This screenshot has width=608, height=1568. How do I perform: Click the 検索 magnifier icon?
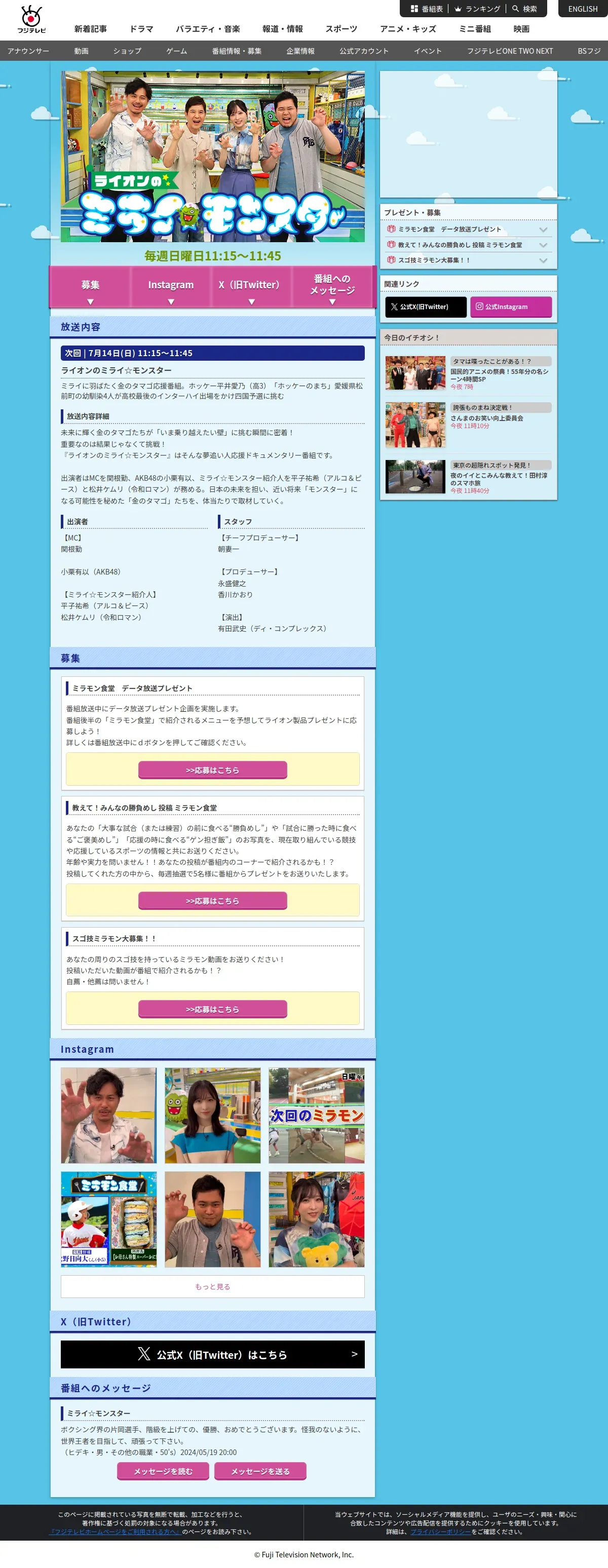click(515, 9)
